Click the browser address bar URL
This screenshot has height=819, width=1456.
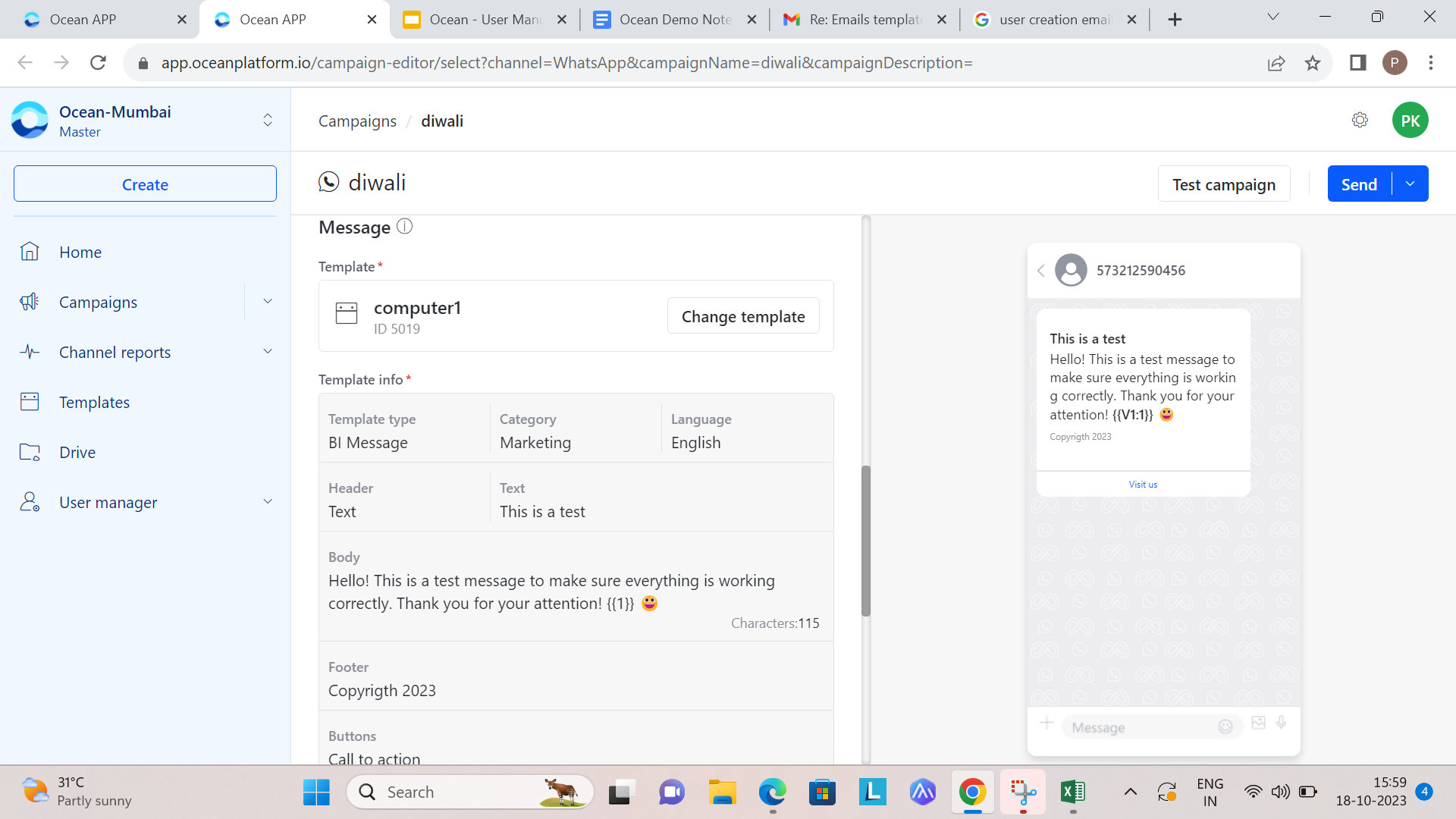566,63
